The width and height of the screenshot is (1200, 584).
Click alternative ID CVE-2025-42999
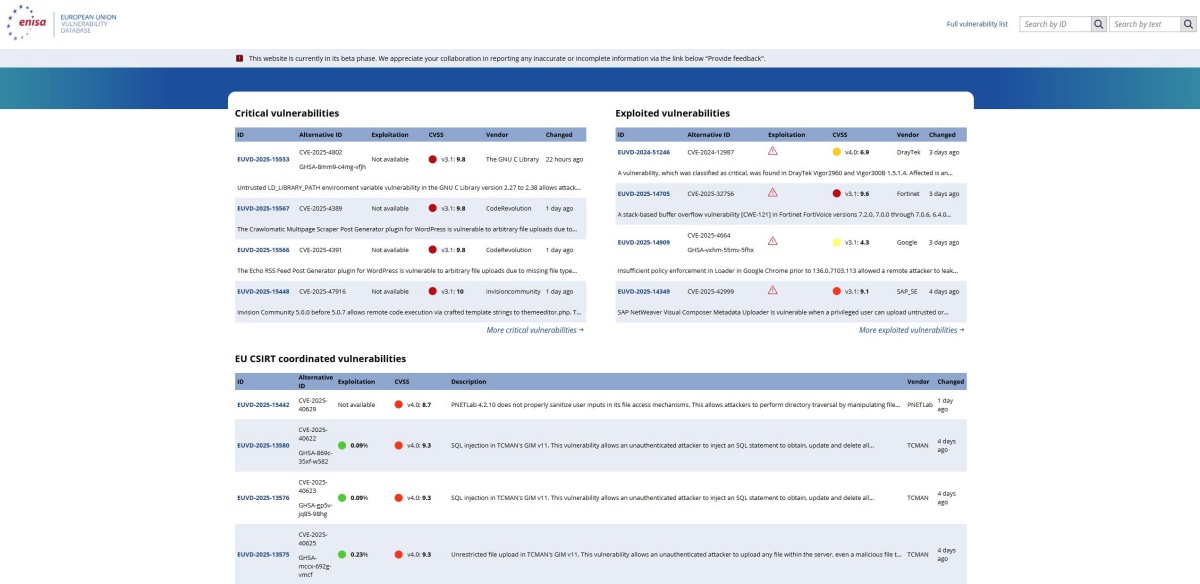pyautogui.click(x=710, y=291)
